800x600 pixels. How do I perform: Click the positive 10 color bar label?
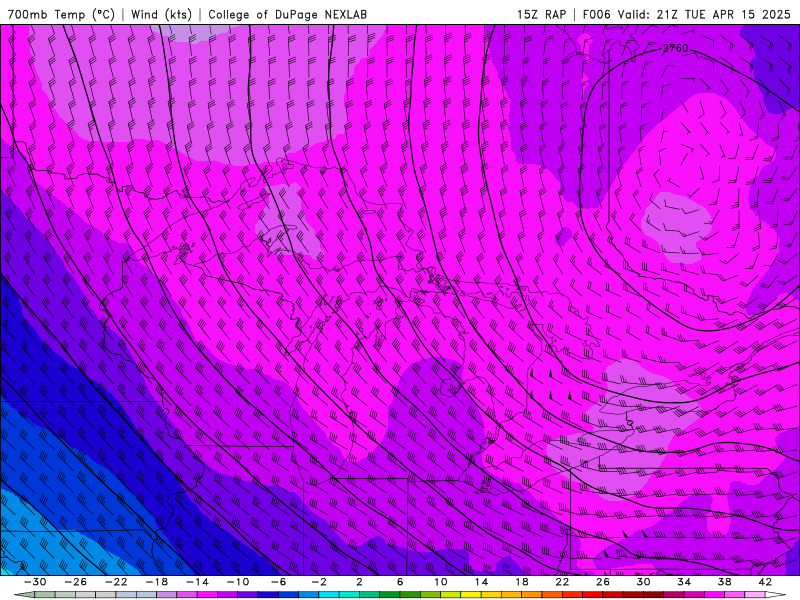(441, 582)
